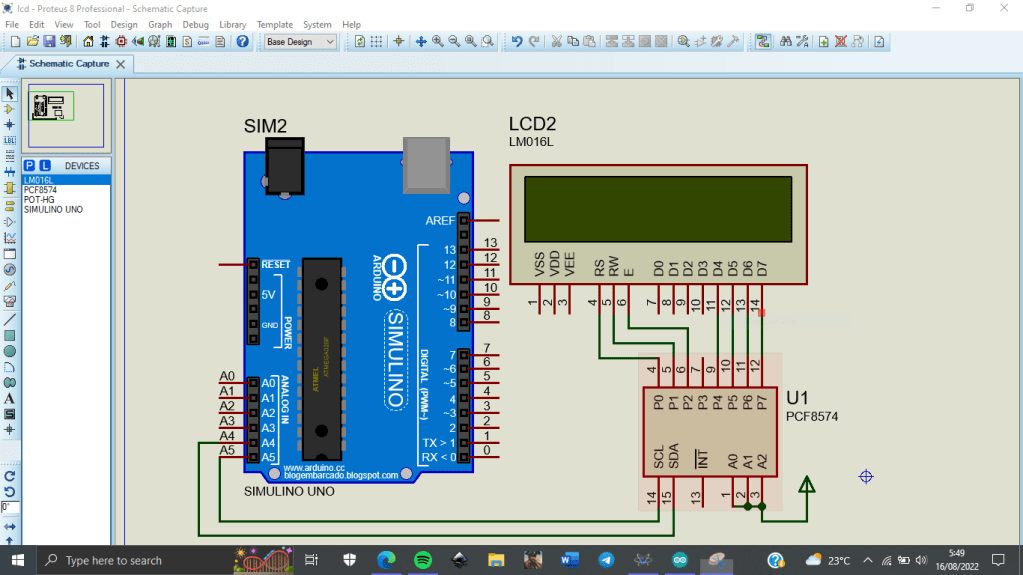
Task: Click the Save Project icon
Action: click(48, 42)
